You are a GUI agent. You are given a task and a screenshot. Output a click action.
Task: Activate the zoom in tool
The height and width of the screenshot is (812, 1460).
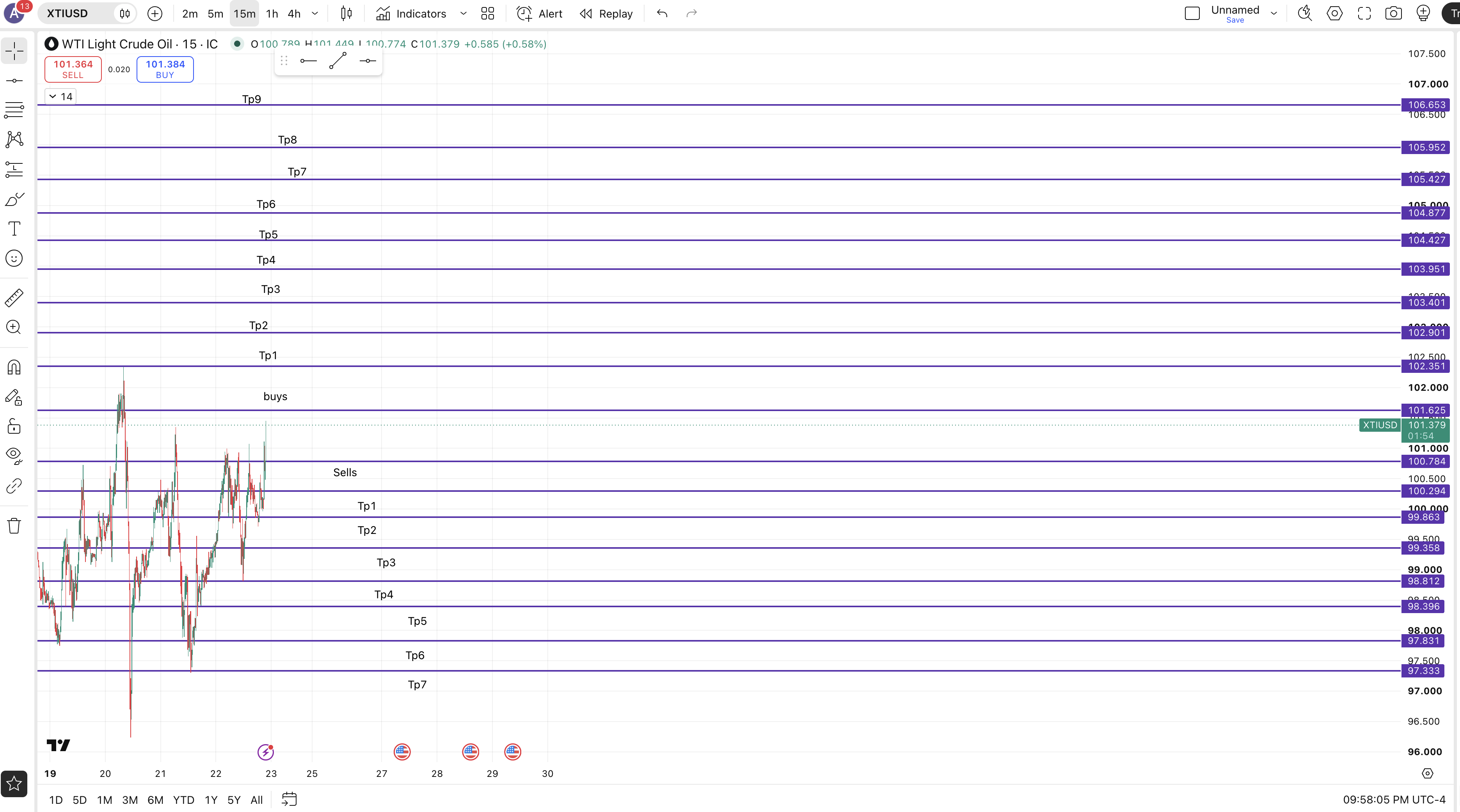point(14,327)
